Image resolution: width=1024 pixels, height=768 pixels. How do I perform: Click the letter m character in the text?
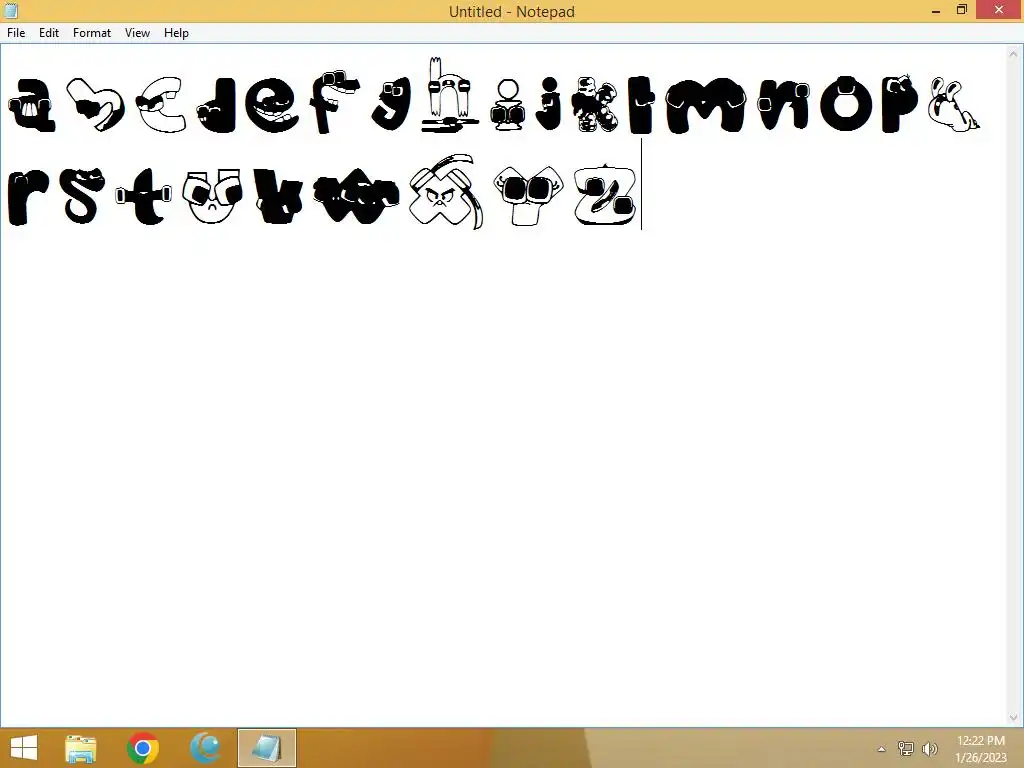point(705,105)
